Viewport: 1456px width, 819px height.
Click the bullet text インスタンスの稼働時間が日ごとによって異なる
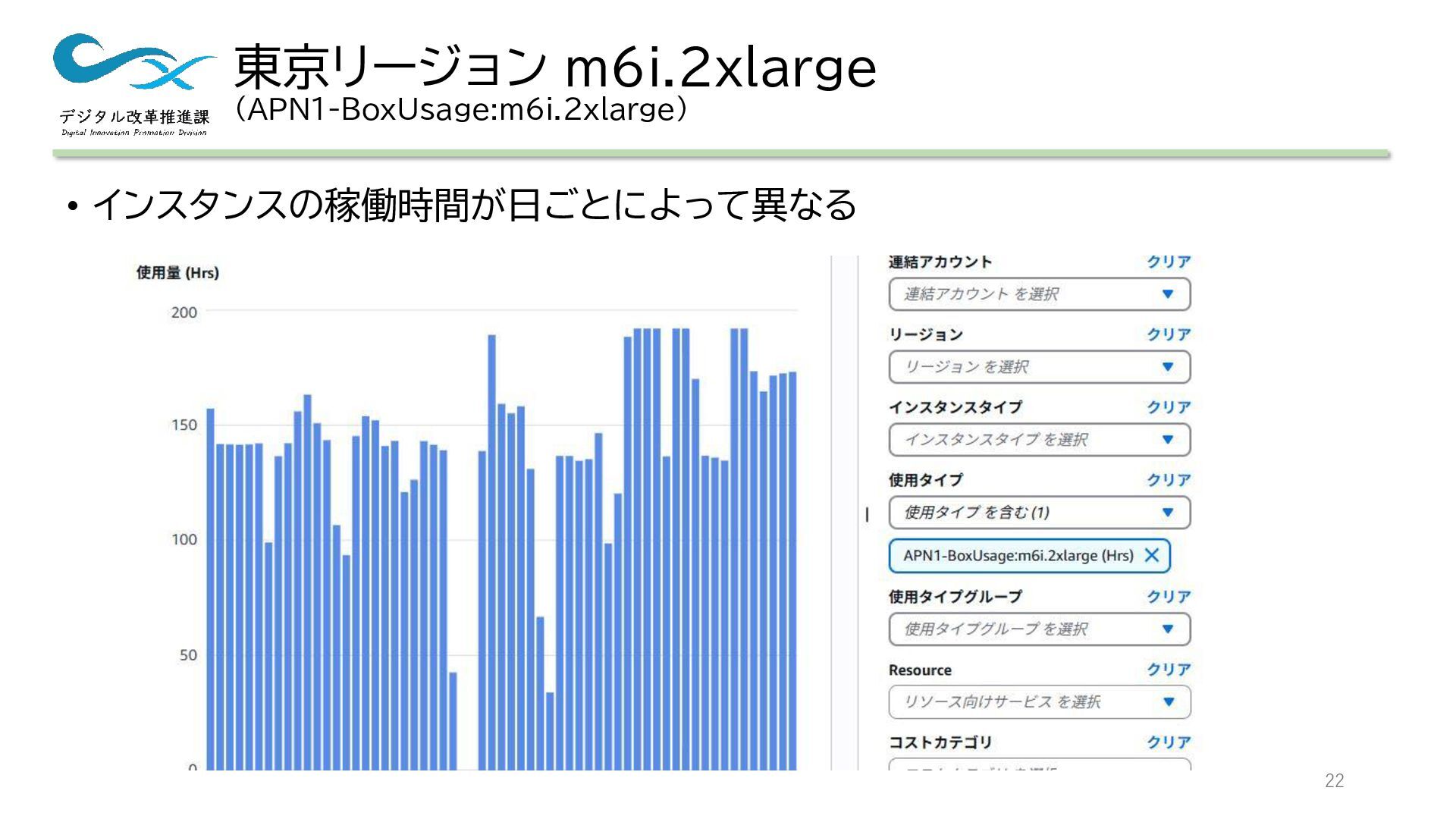(474, 205)
